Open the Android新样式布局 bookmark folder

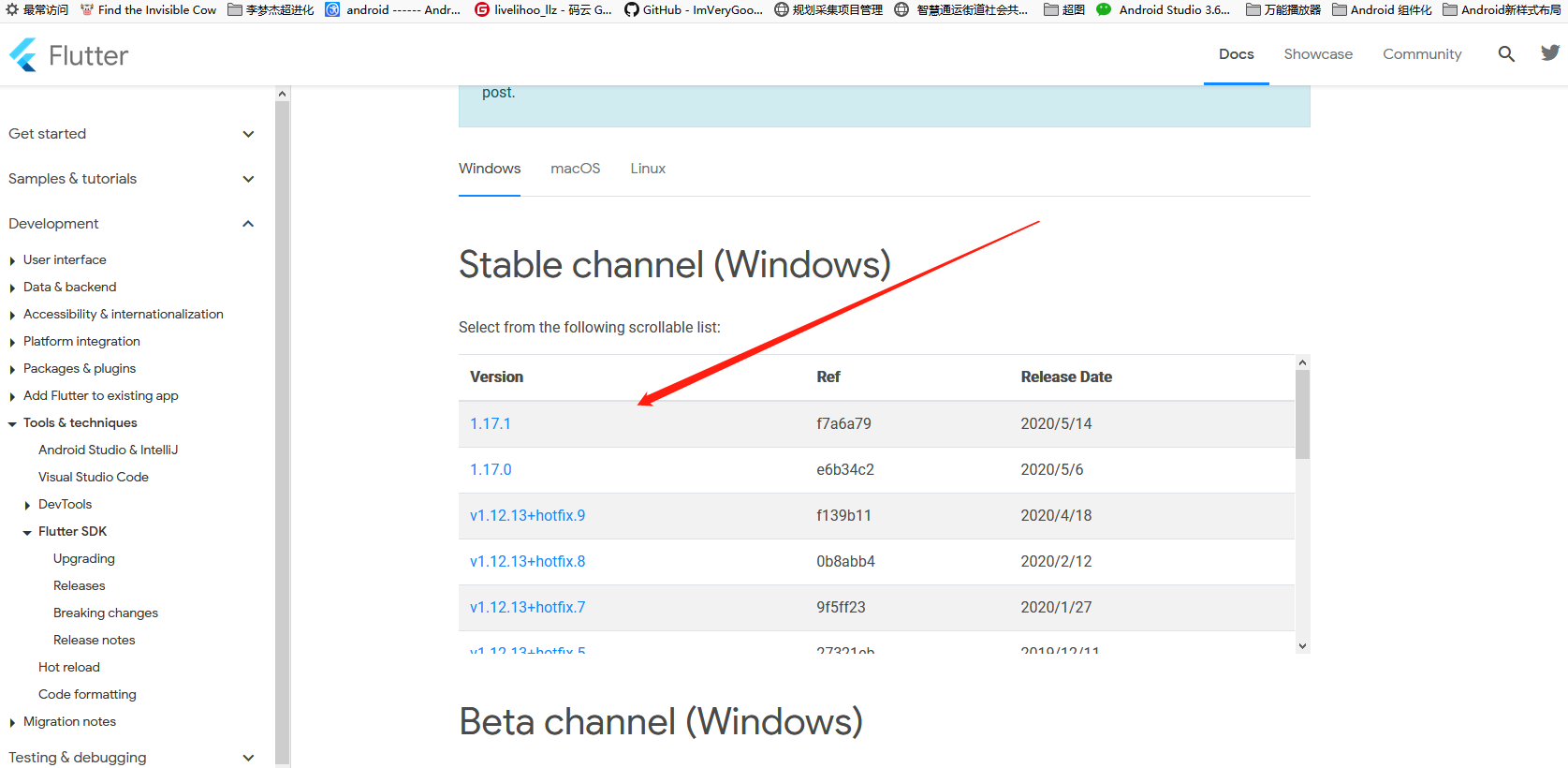click(x=1502, y=9)
